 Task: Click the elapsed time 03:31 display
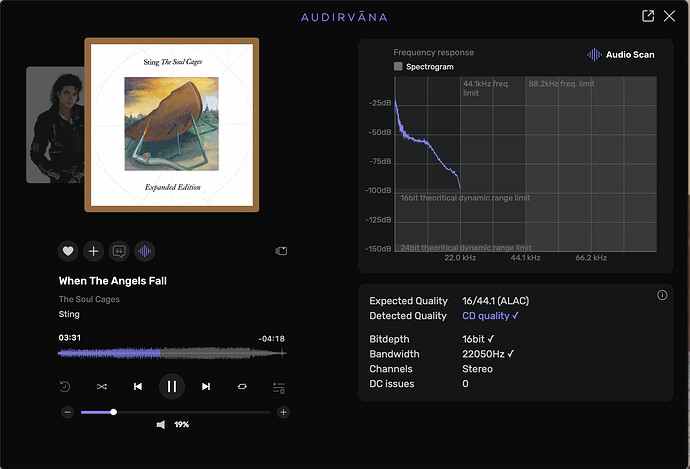pyautogui.click(x=70, y=337)
